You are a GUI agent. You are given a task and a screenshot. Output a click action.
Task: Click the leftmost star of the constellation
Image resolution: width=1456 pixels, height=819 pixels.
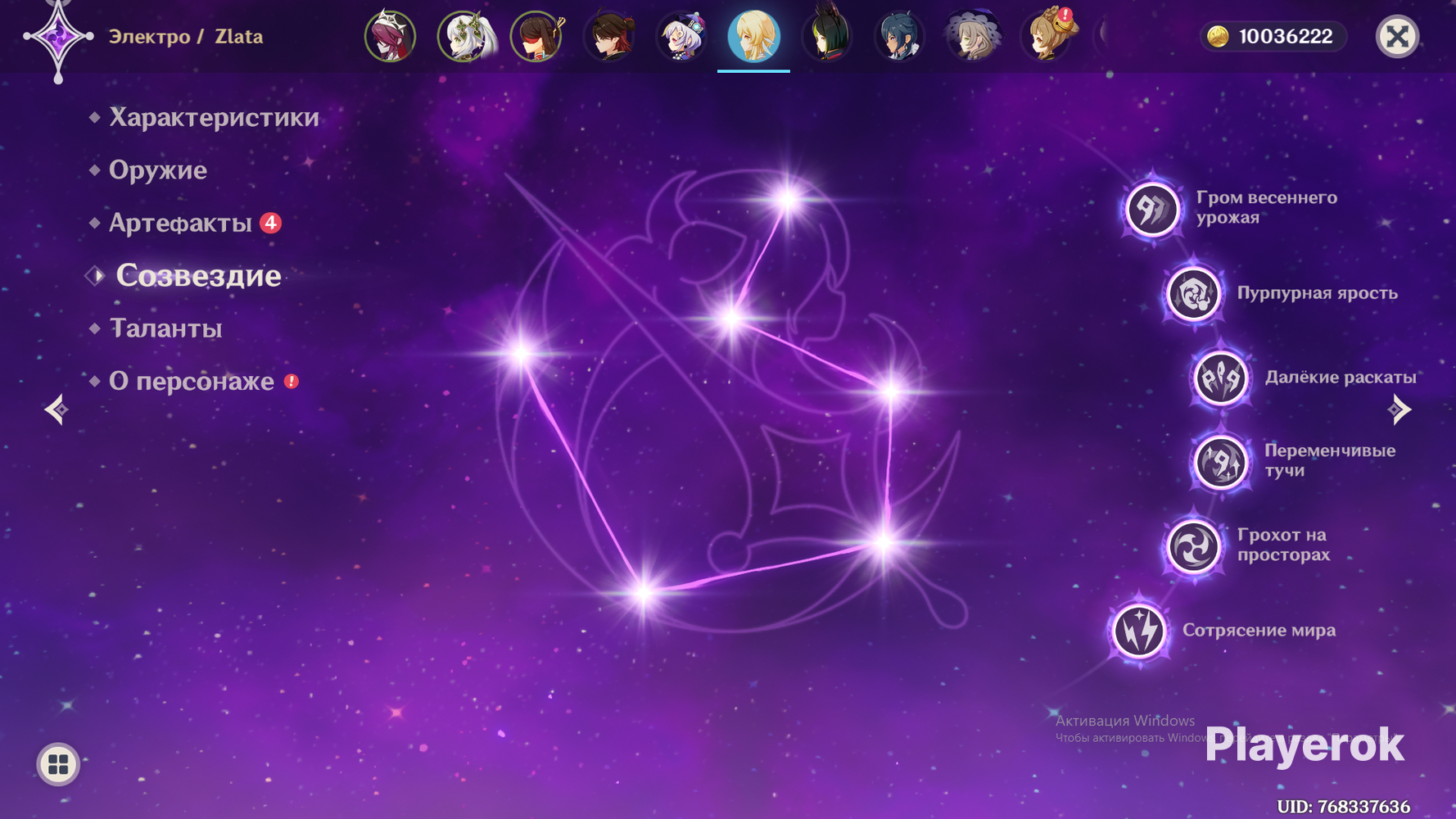(521, 354)
